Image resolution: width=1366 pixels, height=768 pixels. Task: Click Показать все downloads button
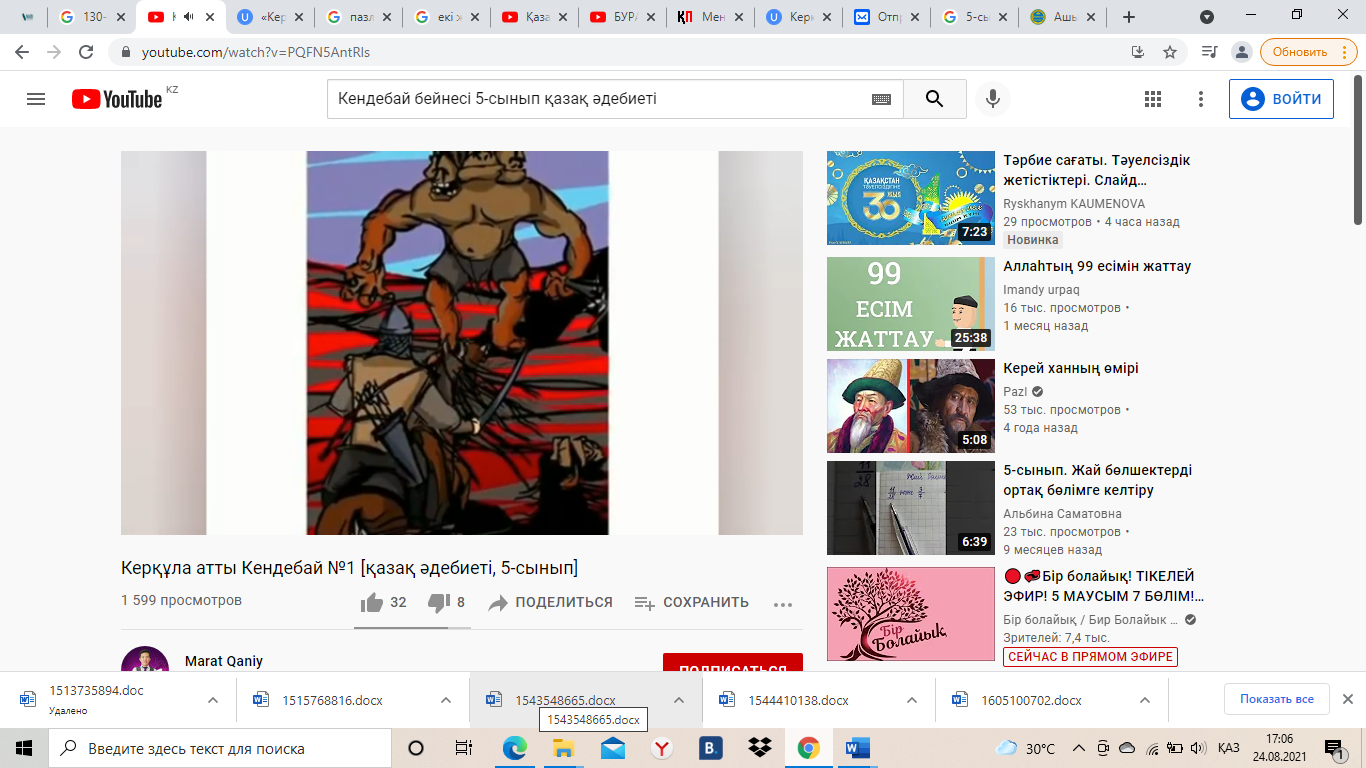(1277, 699)
